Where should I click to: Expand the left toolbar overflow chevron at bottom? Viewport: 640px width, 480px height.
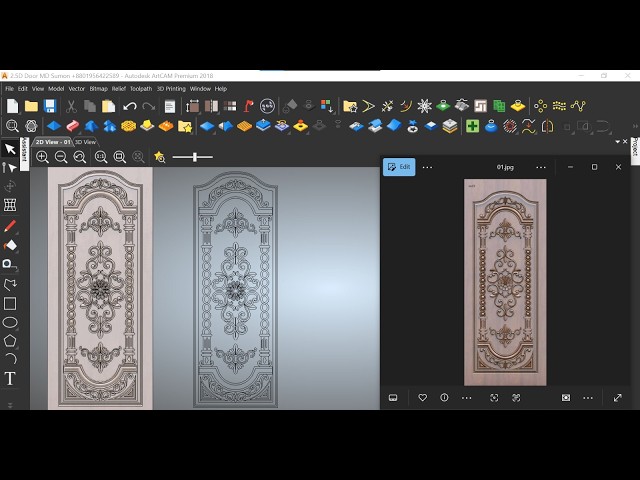point(10,405)
